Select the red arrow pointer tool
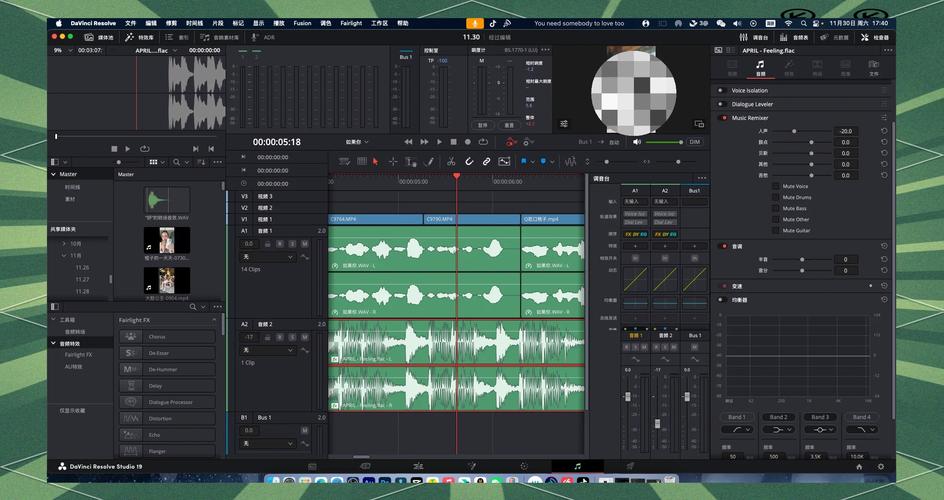The height and width of the screenshot is (500, 944). pyautogui.click(x=375, y=161)
